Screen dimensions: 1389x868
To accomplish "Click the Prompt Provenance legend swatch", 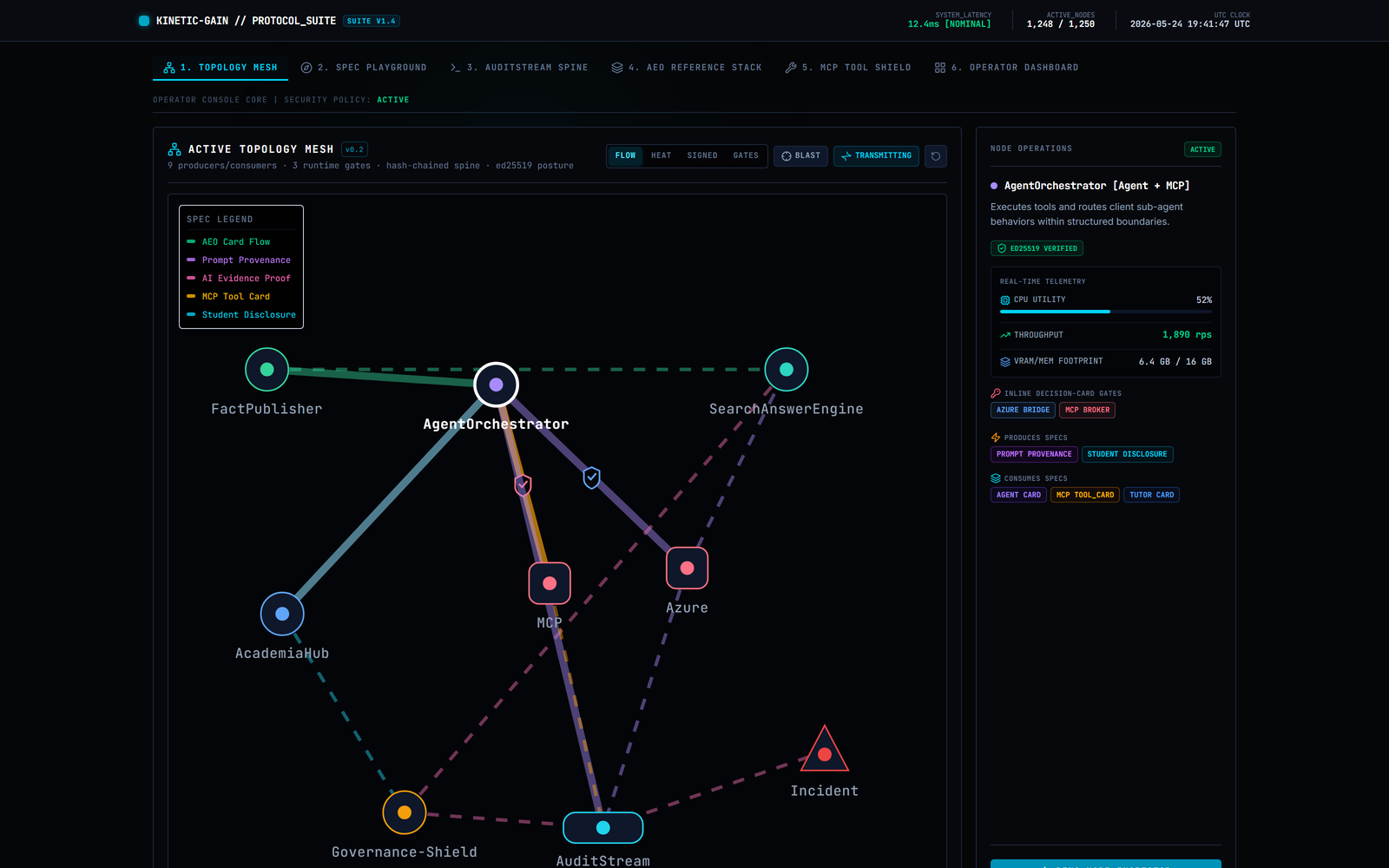I will click(191, 260).
